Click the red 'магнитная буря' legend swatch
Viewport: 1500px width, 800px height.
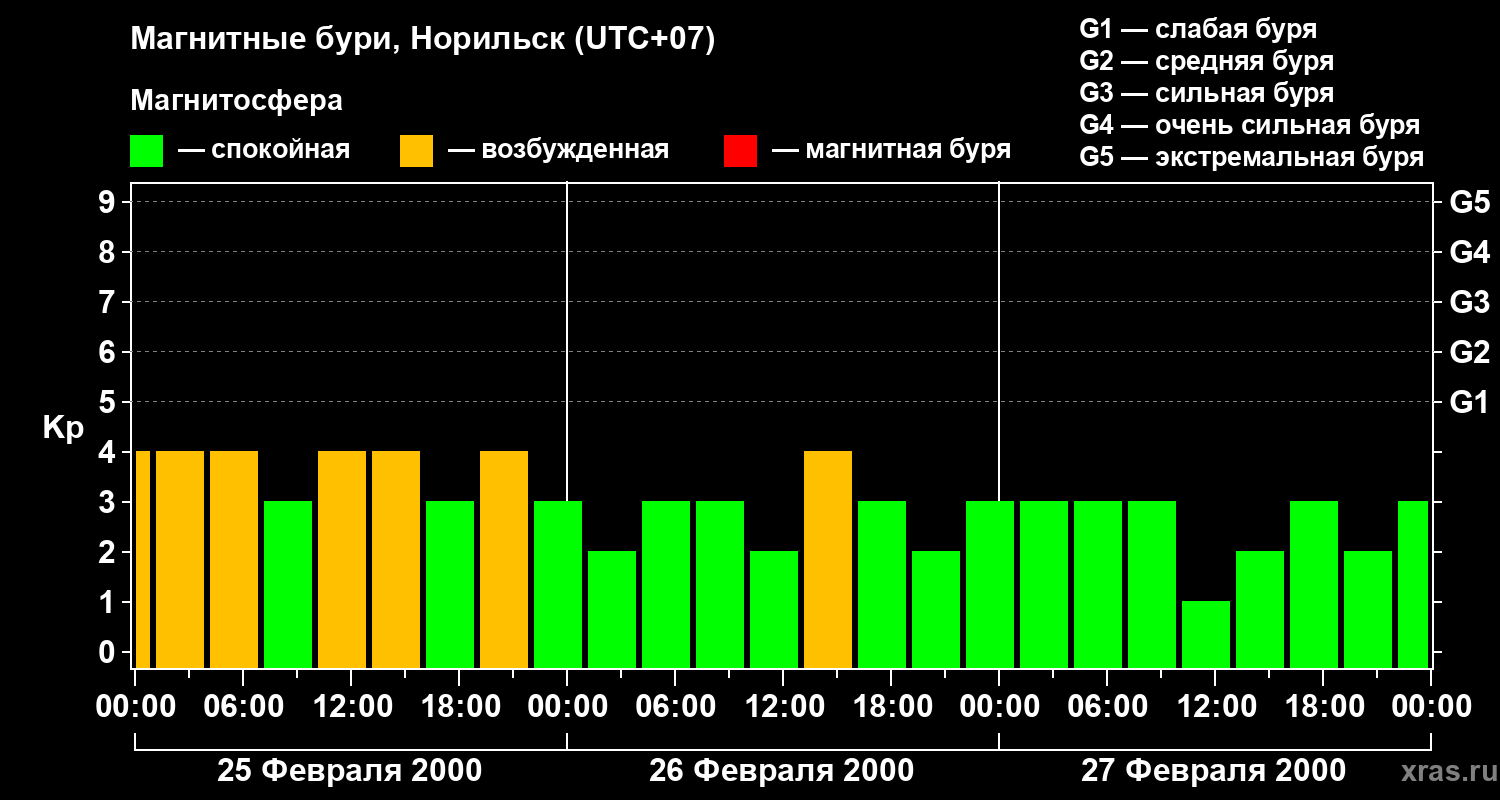coord(740,151)
